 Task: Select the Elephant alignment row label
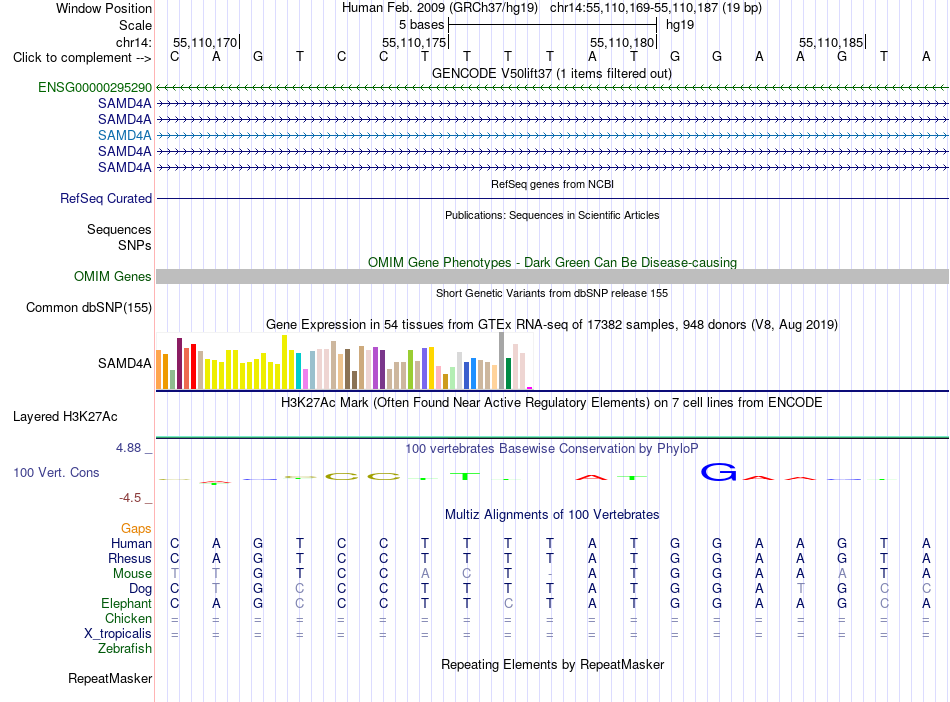pos(126,603)
